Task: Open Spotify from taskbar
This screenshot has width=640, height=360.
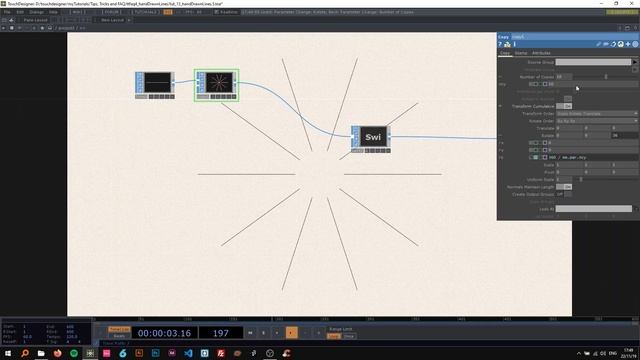Action: (x=74, y=353)
